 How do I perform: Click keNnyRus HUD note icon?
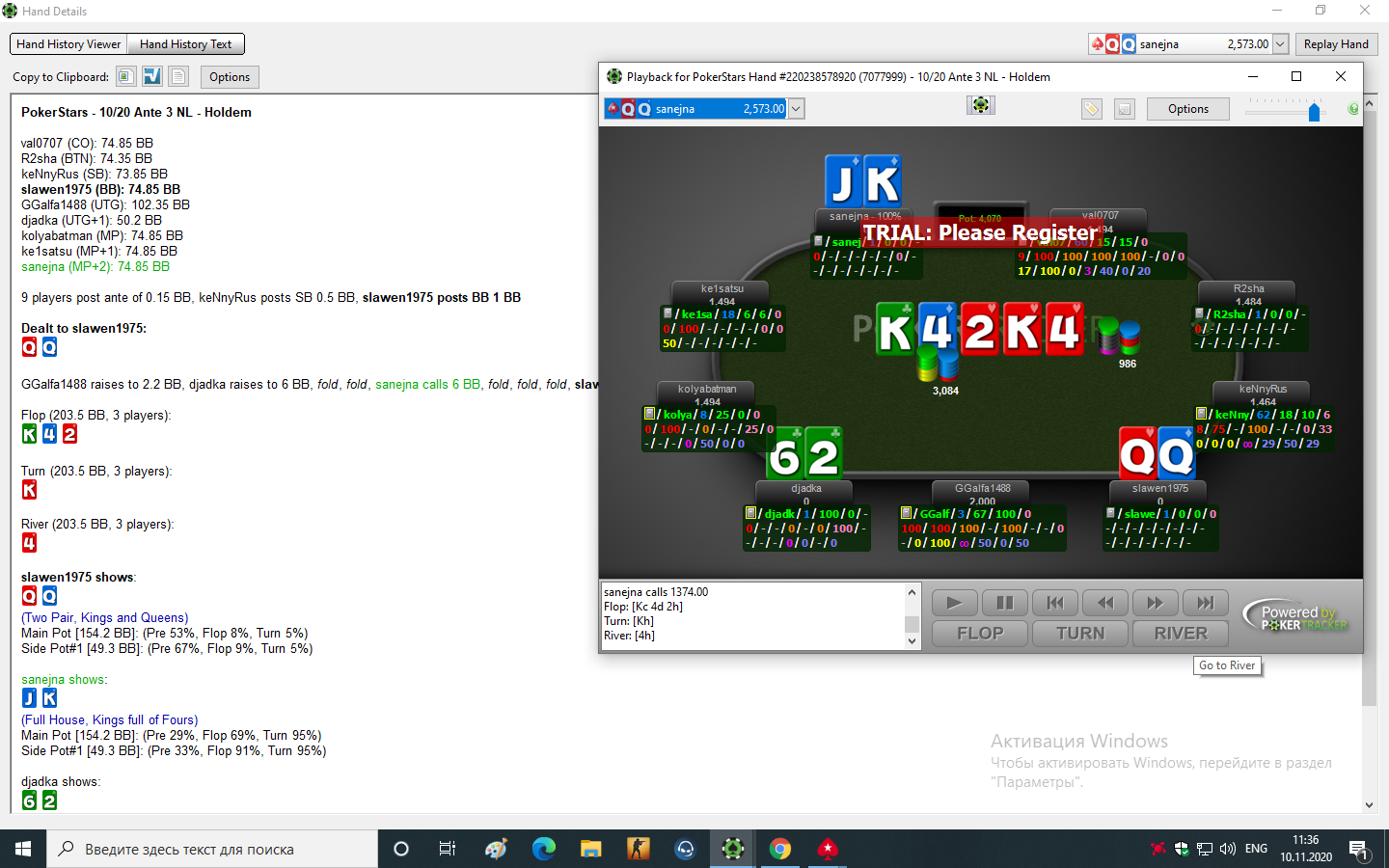[x=1201, y=414]
